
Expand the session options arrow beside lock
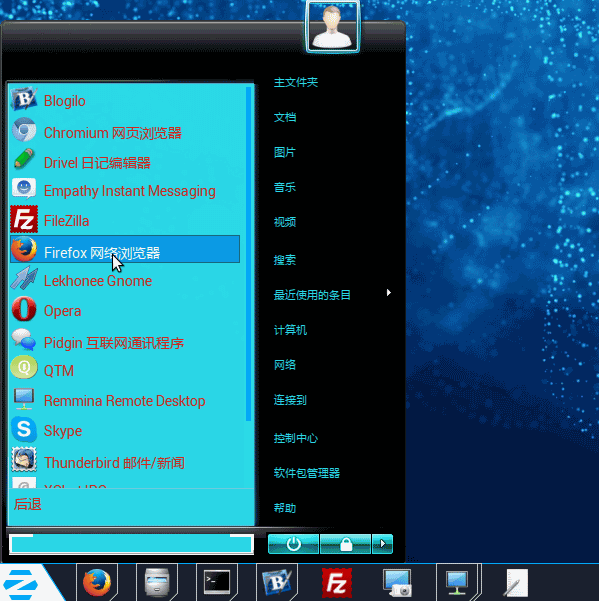[x=382, y=544]
